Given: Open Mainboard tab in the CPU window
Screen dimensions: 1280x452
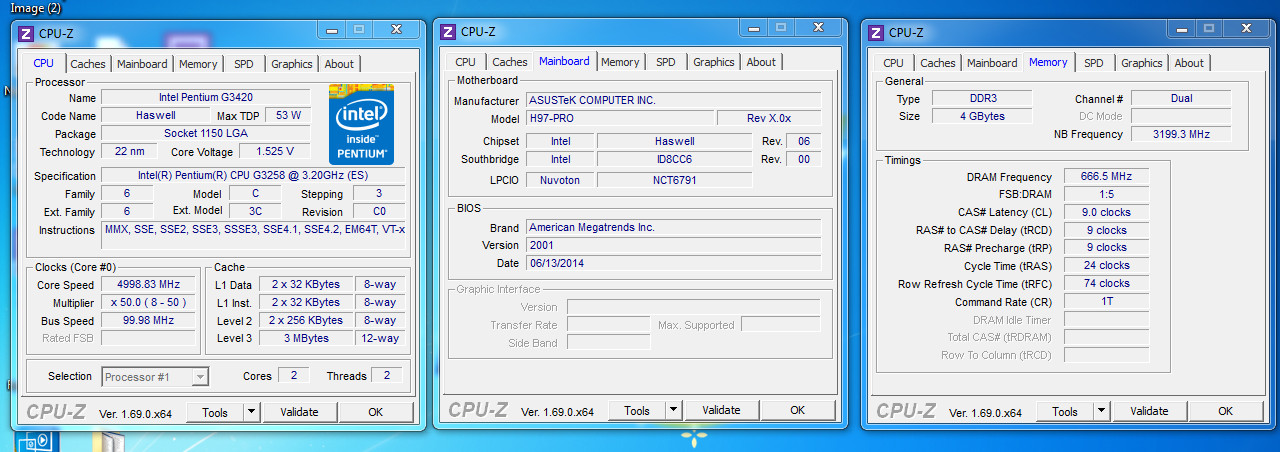Looking at the screenshot, I should [142, 64].
